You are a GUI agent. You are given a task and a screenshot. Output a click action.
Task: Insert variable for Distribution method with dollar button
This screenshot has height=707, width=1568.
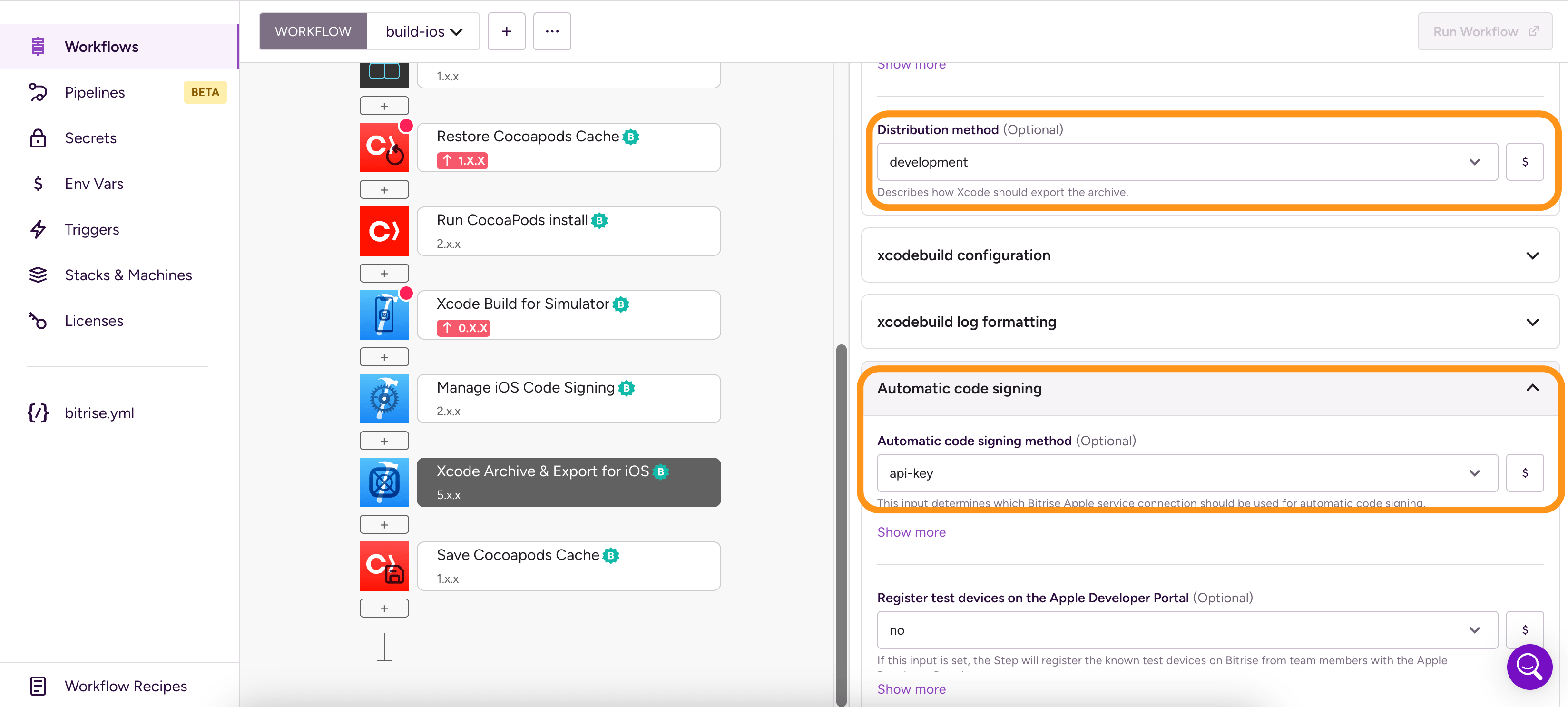click(x=1524, y=162)
